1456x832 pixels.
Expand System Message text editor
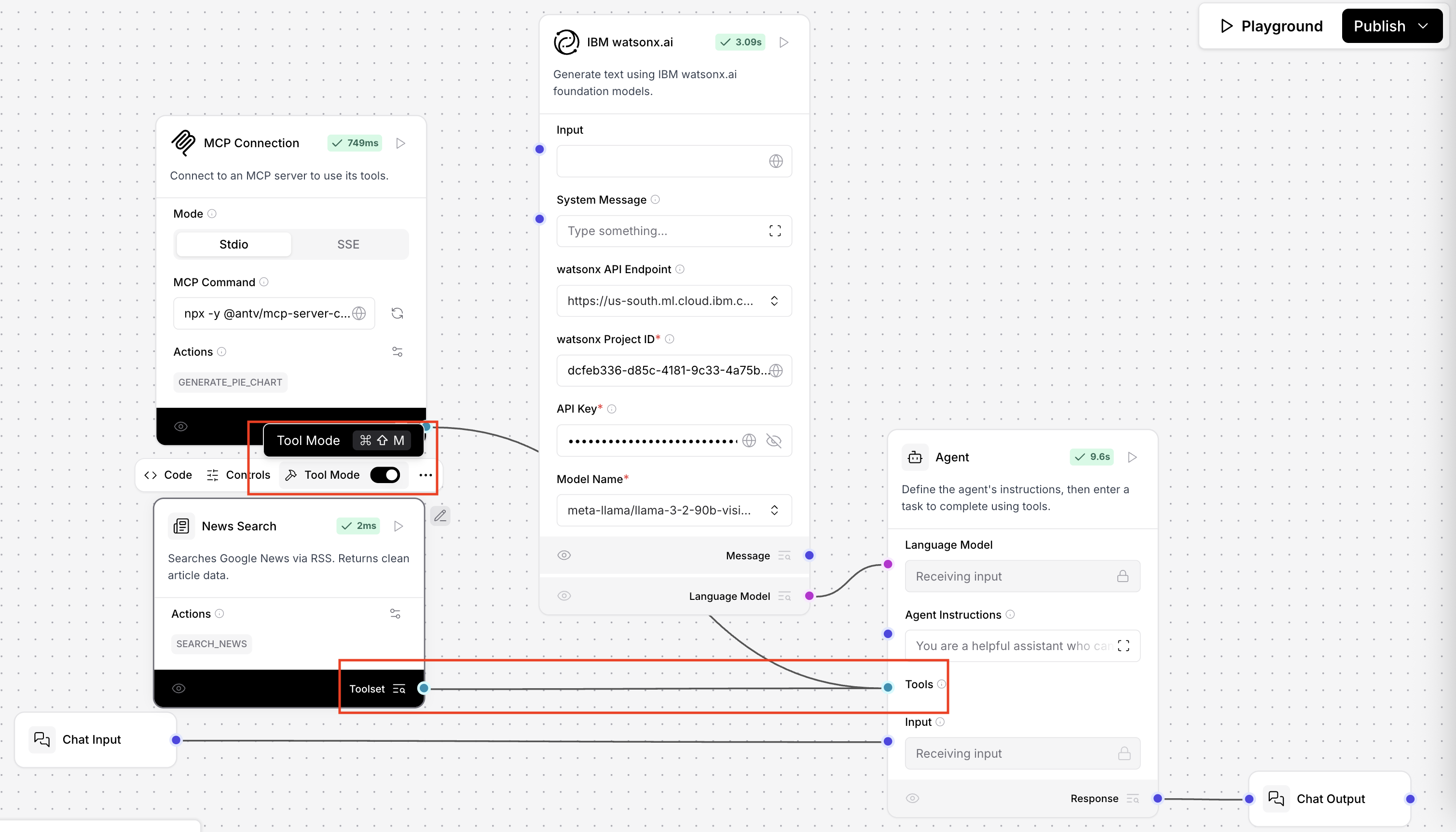click(774, 231)
